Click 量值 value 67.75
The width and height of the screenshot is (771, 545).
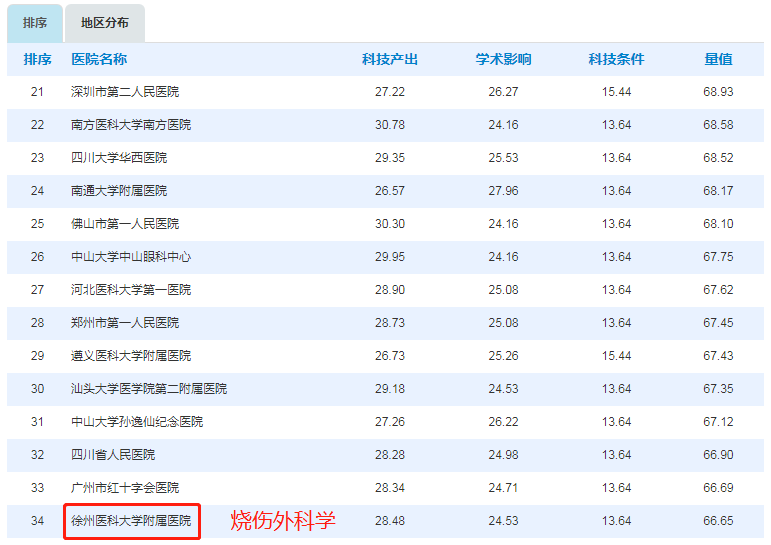pyautogui.click(x=718, y=257)
